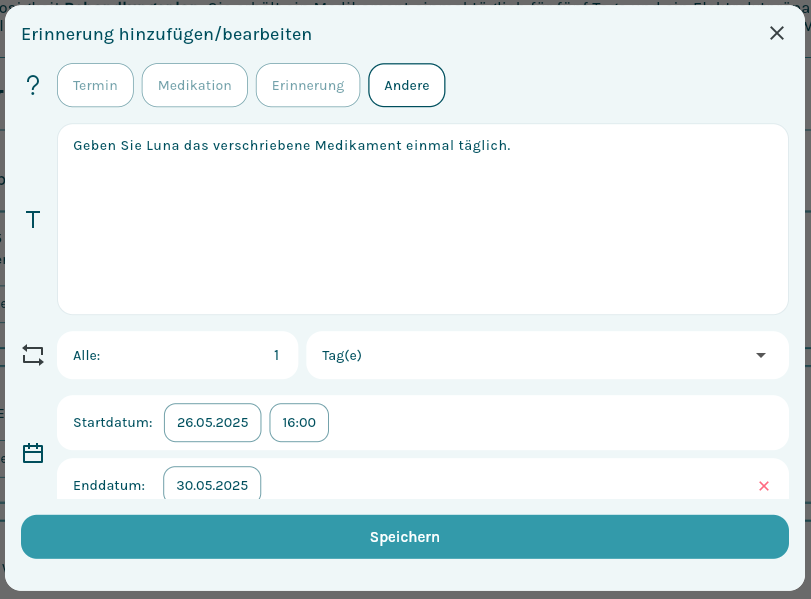Click the question mark type icon

33,86
